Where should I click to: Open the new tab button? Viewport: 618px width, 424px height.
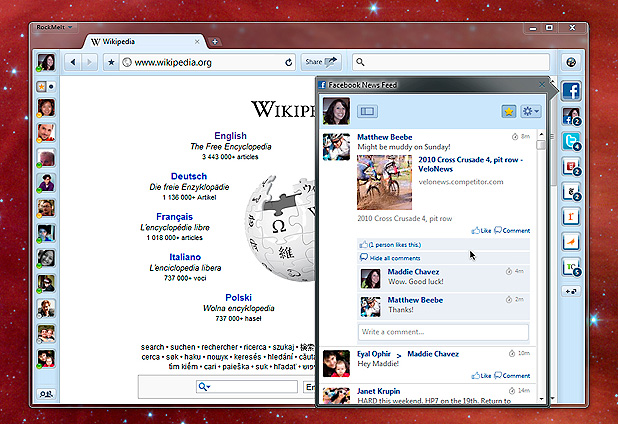coord(215,42)
